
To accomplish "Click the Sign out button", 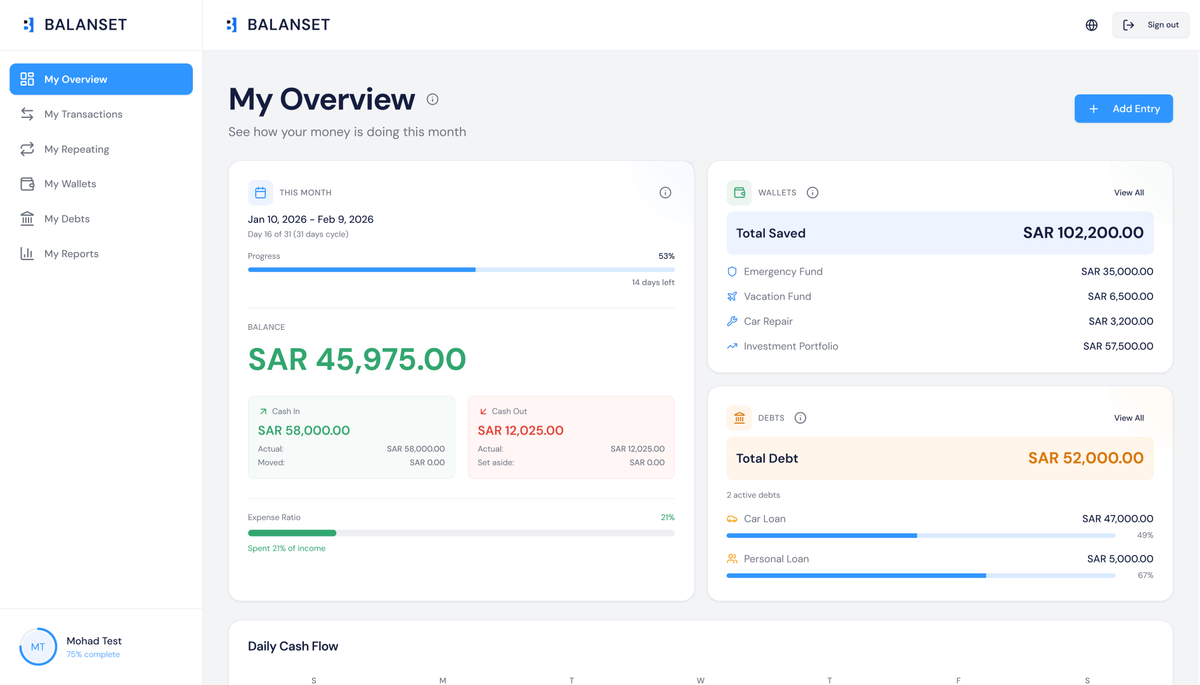I will [1150, 24].
